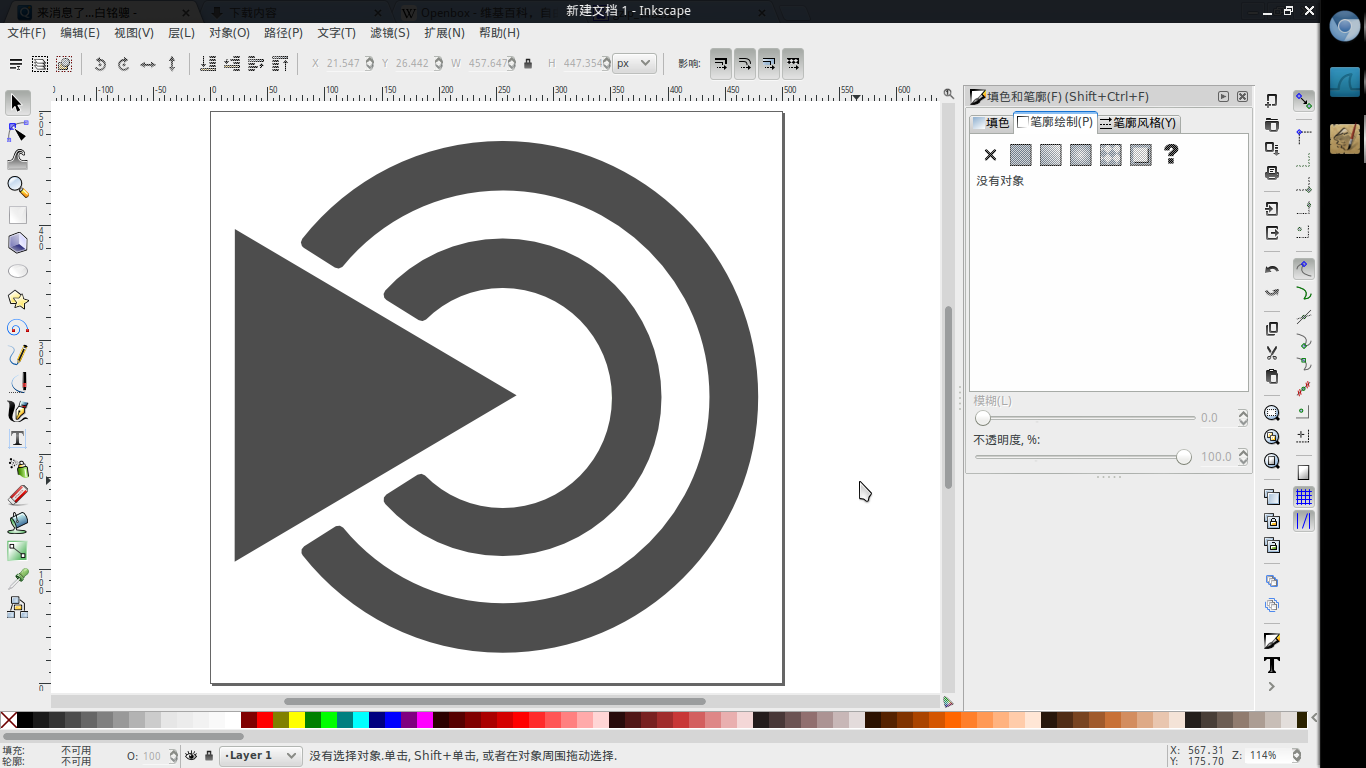Pick the yellow palette swatch
Viewport: 1366px width, 768px height.
pyautogui.click(x=297, y=720)
